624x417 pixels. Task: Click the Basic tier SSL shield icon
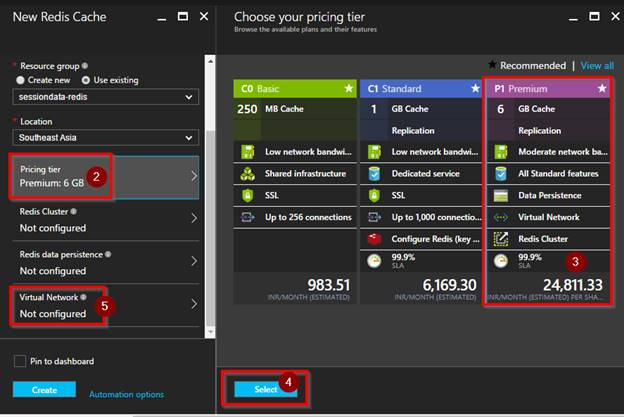(248, 195)
